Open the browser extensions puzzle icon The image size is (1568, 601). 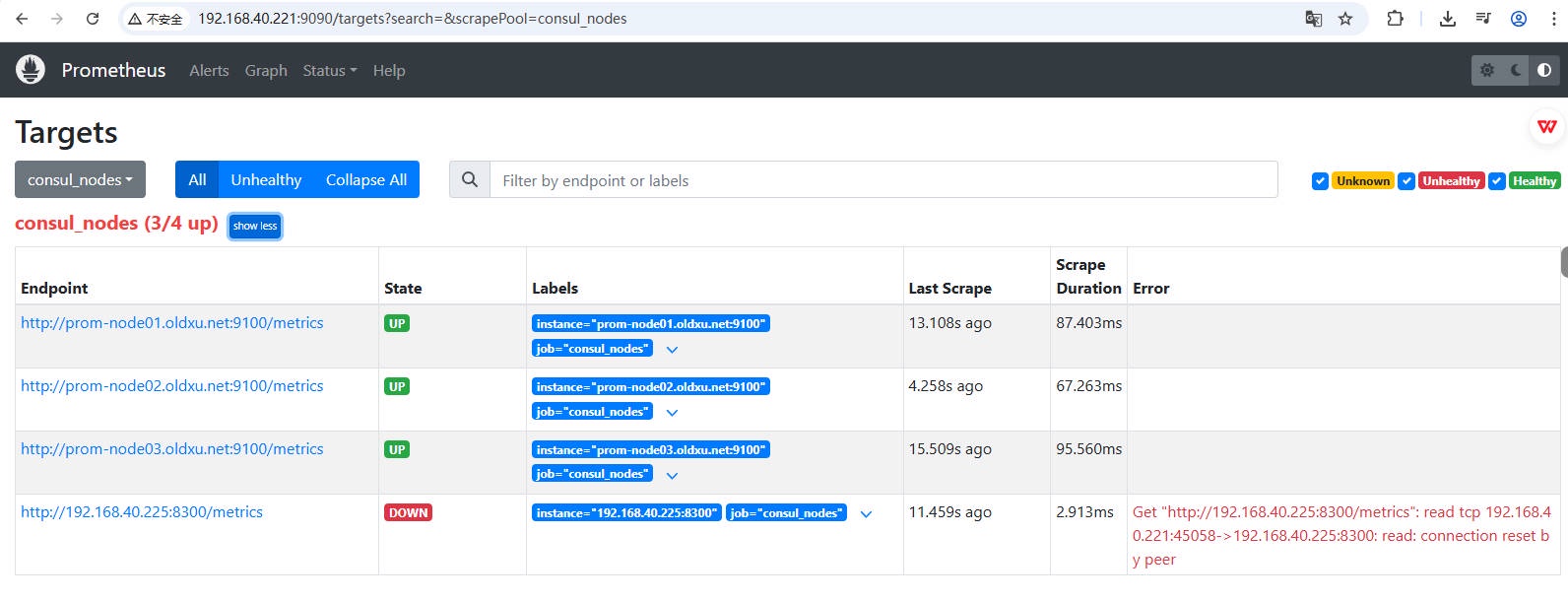point(1395,19)
